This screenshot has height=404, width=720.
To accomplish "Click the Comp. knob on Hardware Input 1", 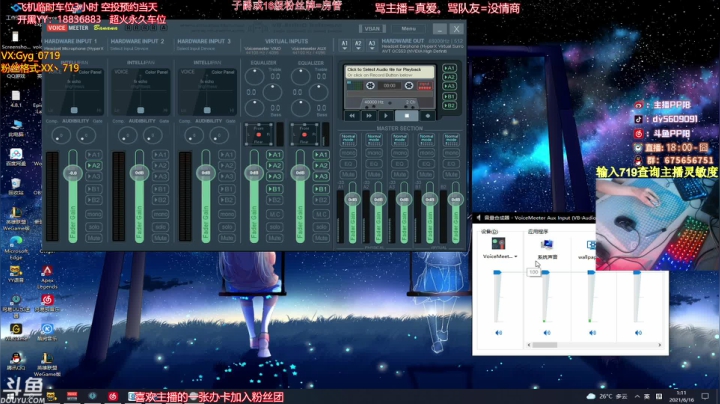I will (61, 135).
